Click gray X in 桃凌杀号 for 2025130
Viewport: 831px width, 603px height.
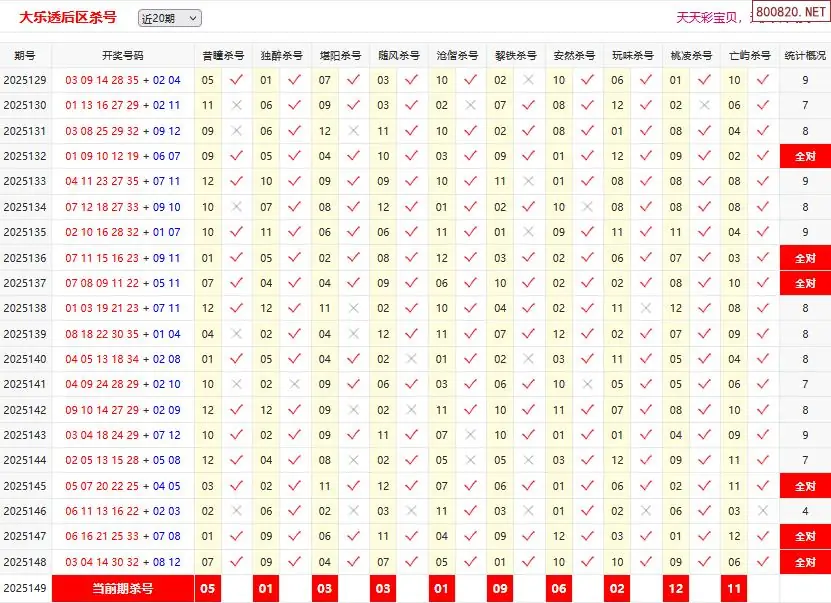pos(704,105)
